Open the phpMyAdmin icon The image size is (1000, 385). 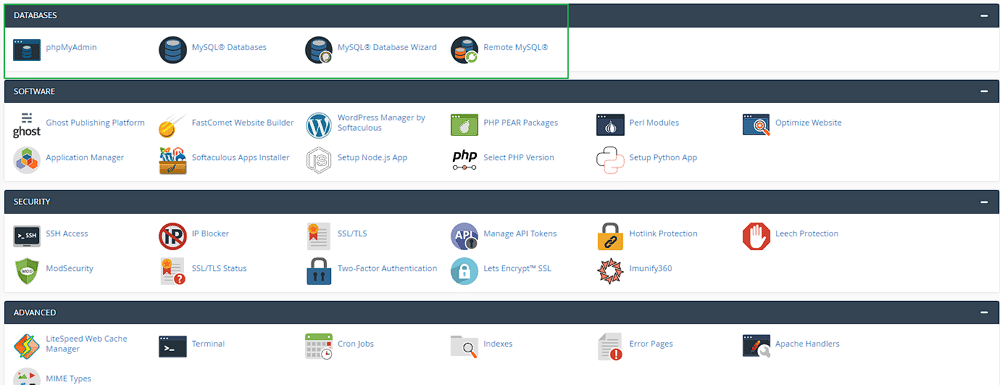tap(26, 49)
